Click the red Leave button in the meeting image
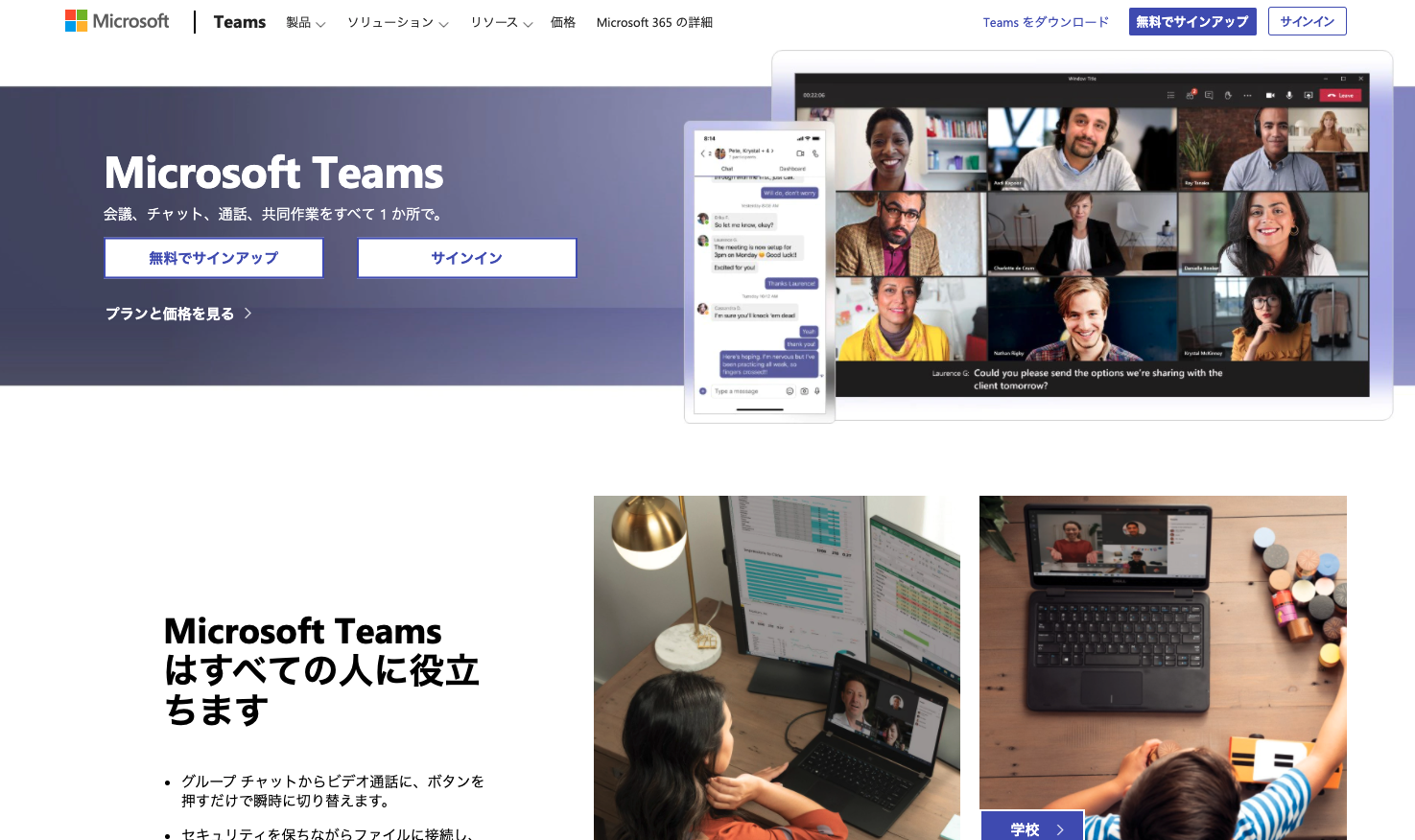The height and width of the screenshot is (840, 1415). tap(1340, 95)
